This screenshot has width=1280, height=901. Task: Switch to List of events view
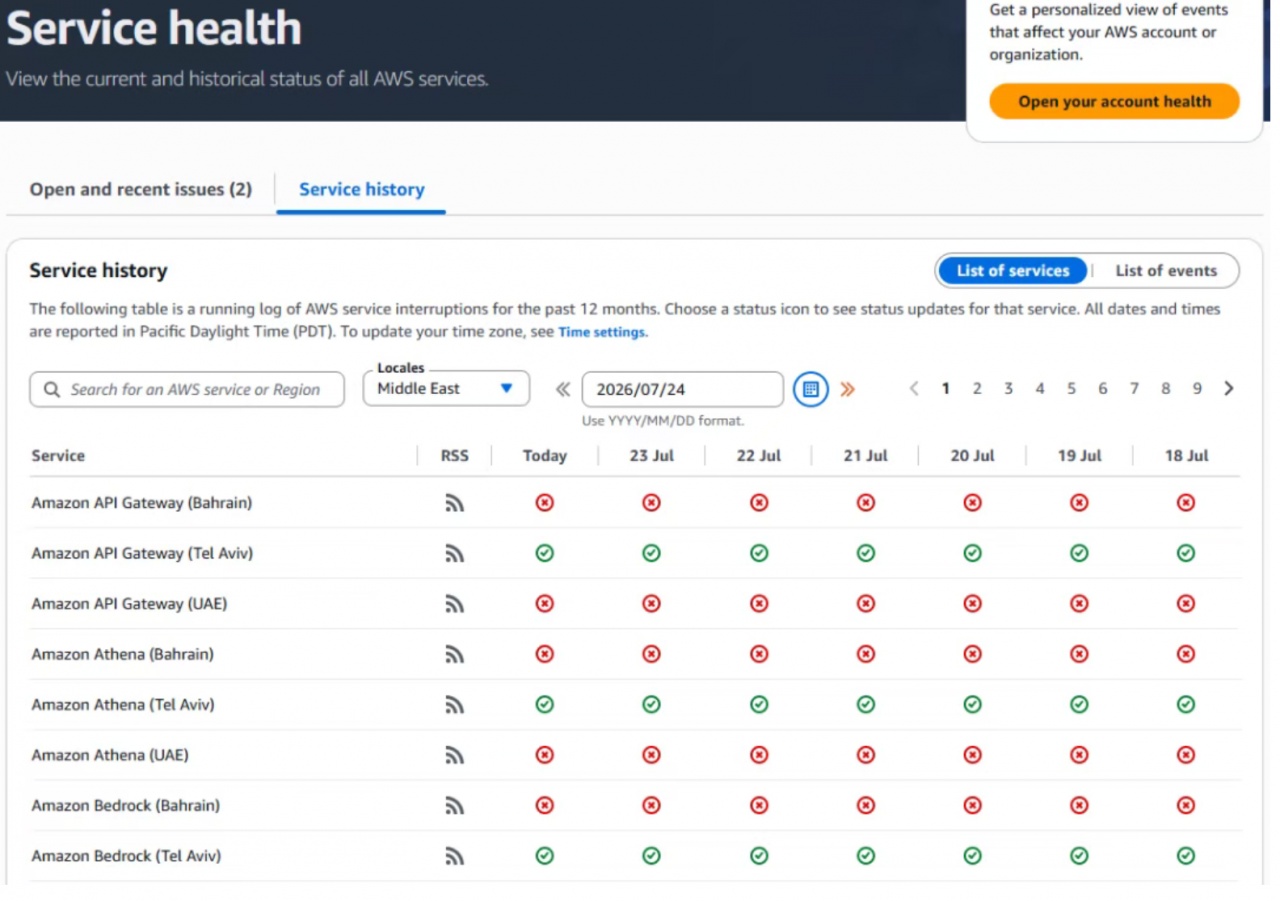coord(1166,270)
